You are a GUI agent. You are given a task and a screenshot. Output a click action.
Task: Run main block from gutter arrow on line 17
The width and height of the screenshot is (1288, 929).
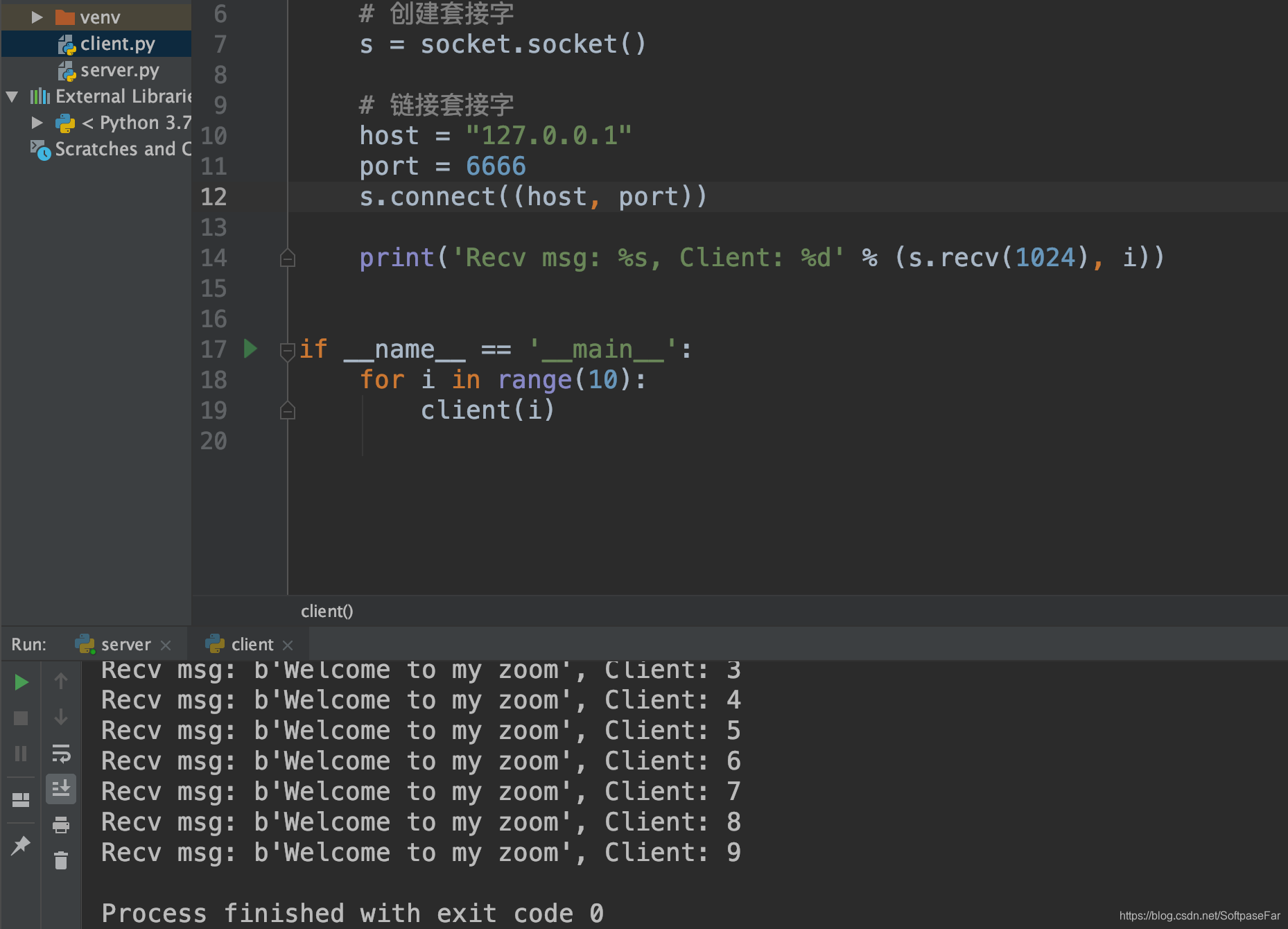tap(251, 348)
